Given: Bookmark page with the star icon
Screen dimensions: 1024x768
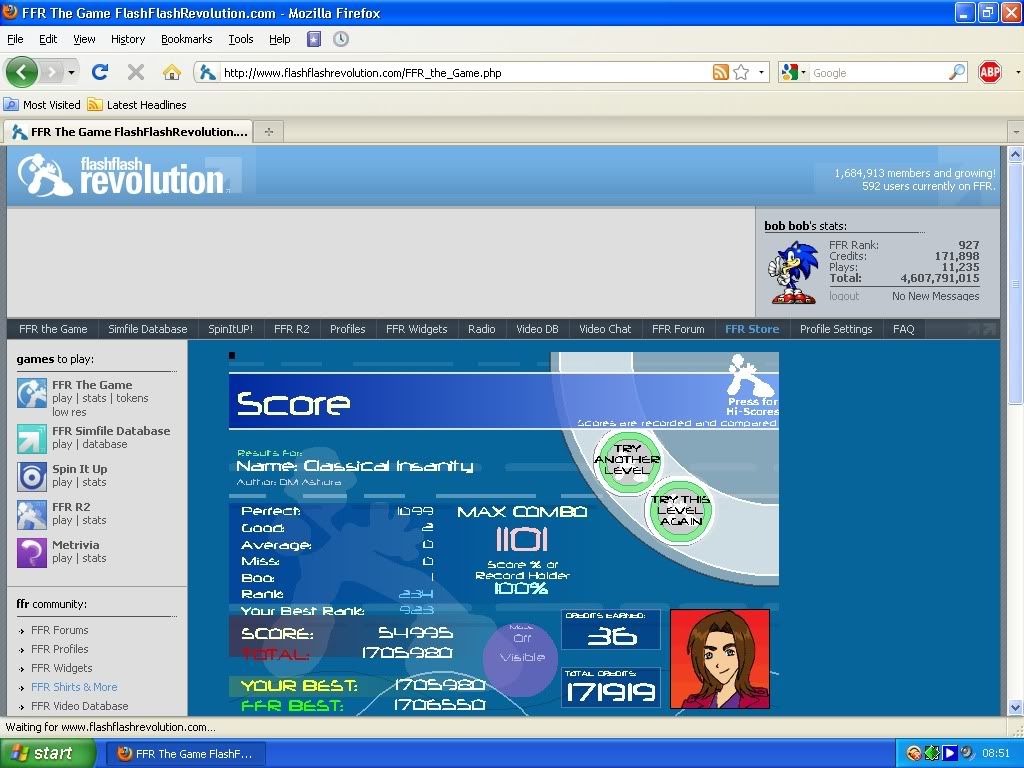Looking at the screenshot, I should click(741, 72).
